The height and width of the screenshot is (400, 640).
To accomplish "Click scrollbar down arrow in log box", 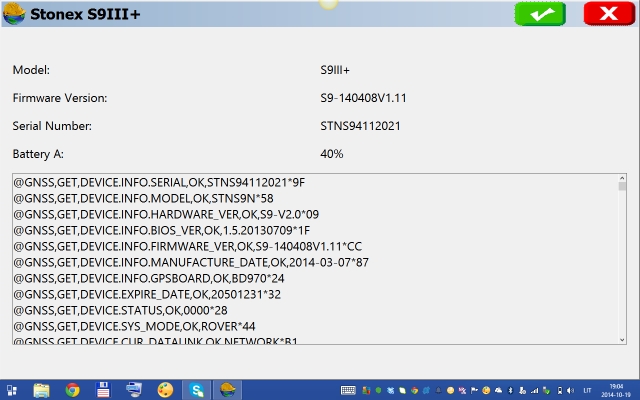I will (622, 340).
